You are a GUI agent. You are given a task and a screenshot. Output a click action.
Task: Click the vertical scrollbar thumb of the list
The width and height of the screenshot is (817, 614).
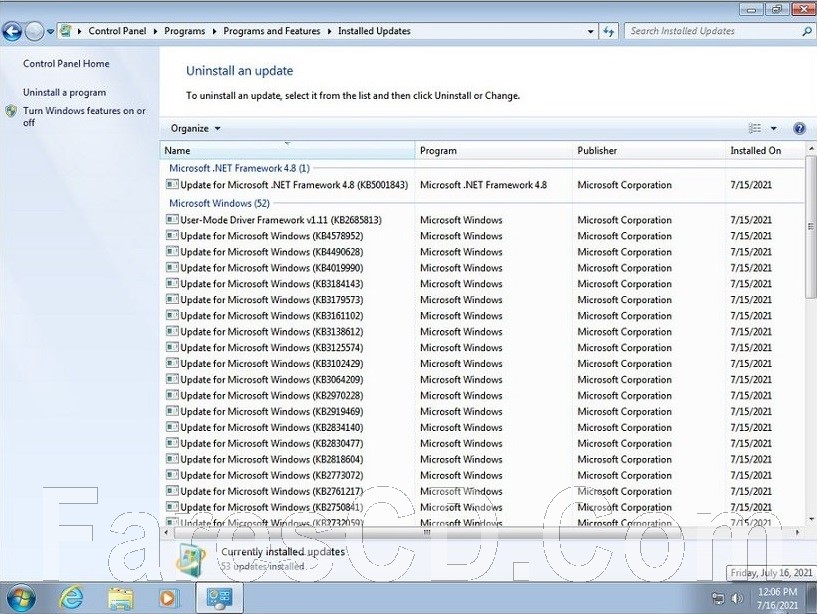pos(810,226)
